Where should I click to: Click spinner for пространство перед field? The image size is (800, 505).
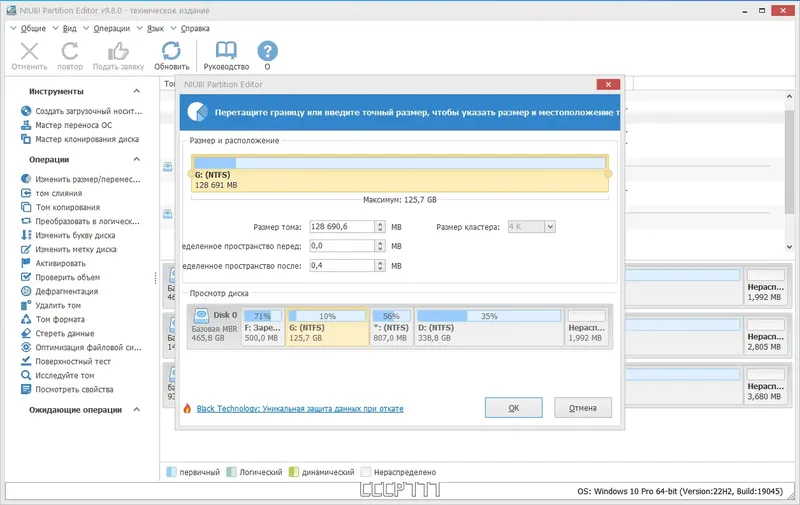point(380,246)
